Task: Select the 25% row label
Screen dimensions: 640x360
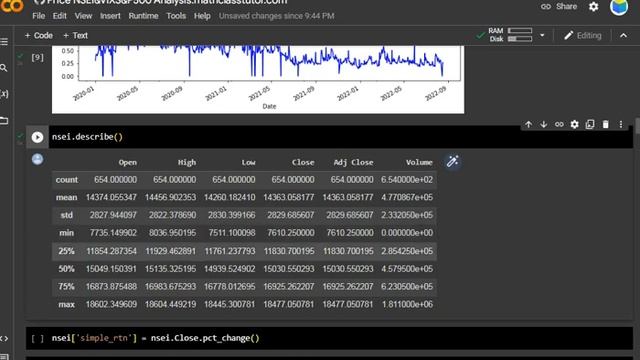Action: (67, 251)
